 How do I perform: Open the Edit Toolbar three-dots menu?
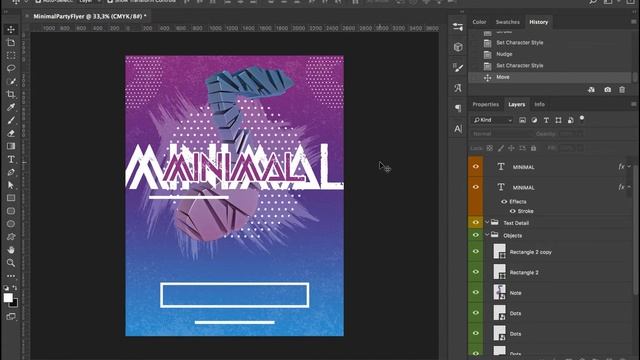[x=11, y=276]
